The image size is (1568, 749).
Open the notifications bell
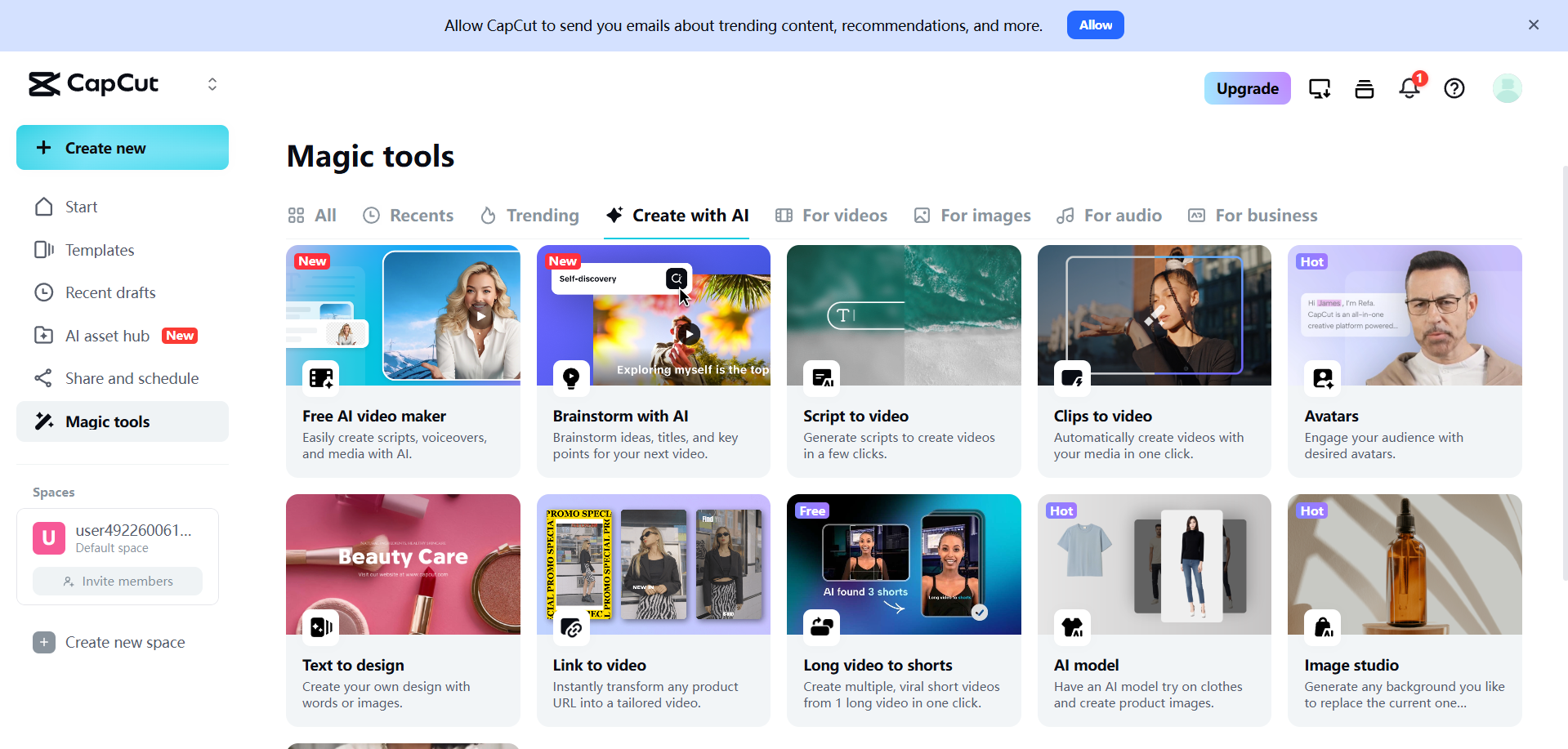coord(1409,88)
